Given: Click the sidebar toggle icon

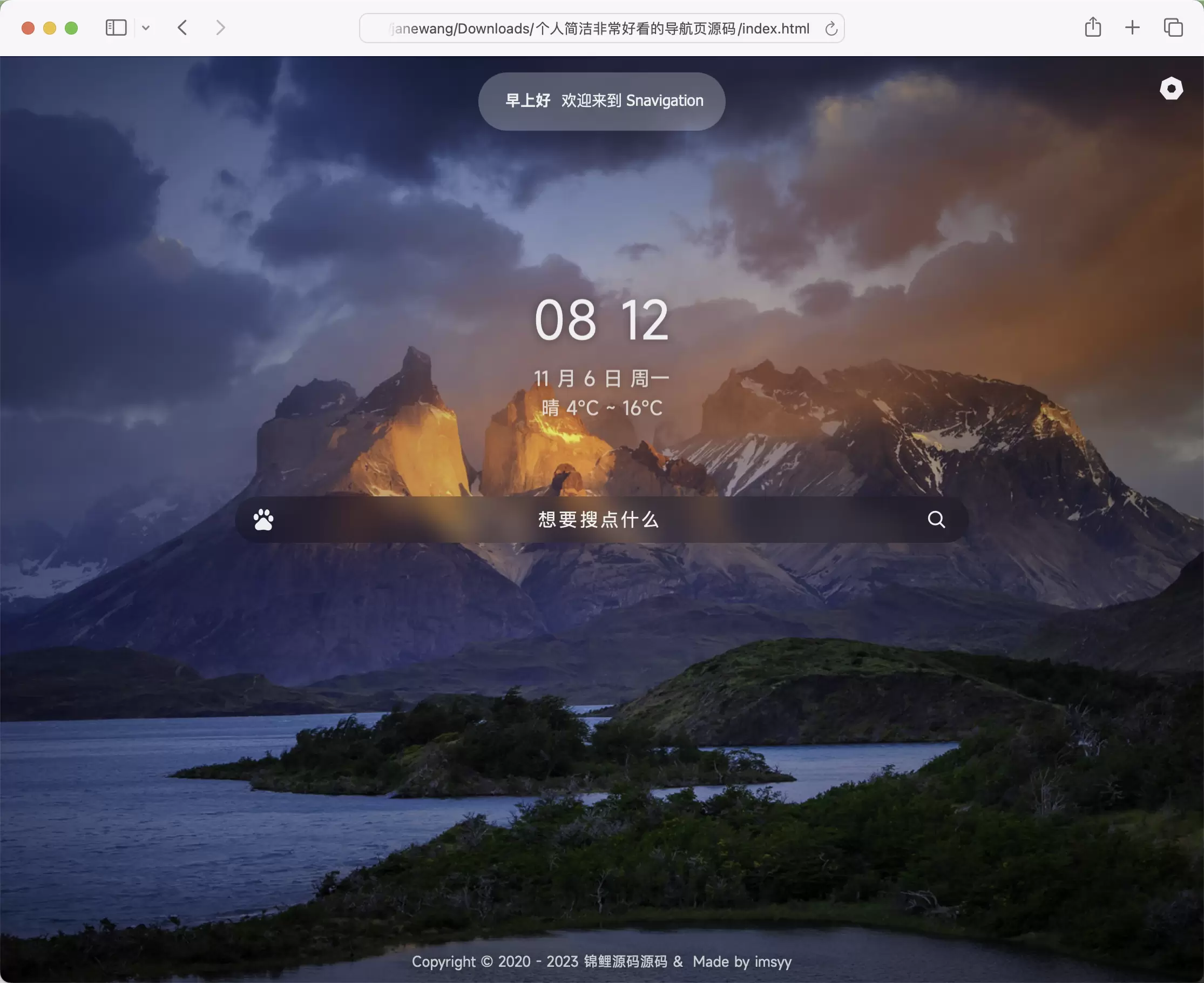Looking at the screenshot, I should point(117,28).
